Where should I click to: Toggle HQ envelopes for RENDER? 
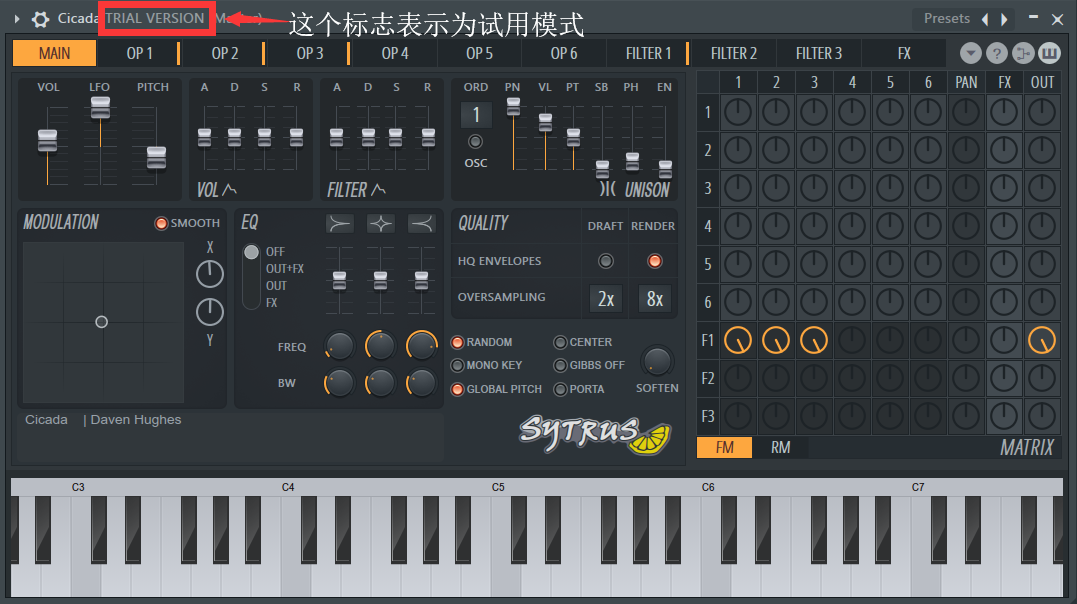tap(655, 261)
